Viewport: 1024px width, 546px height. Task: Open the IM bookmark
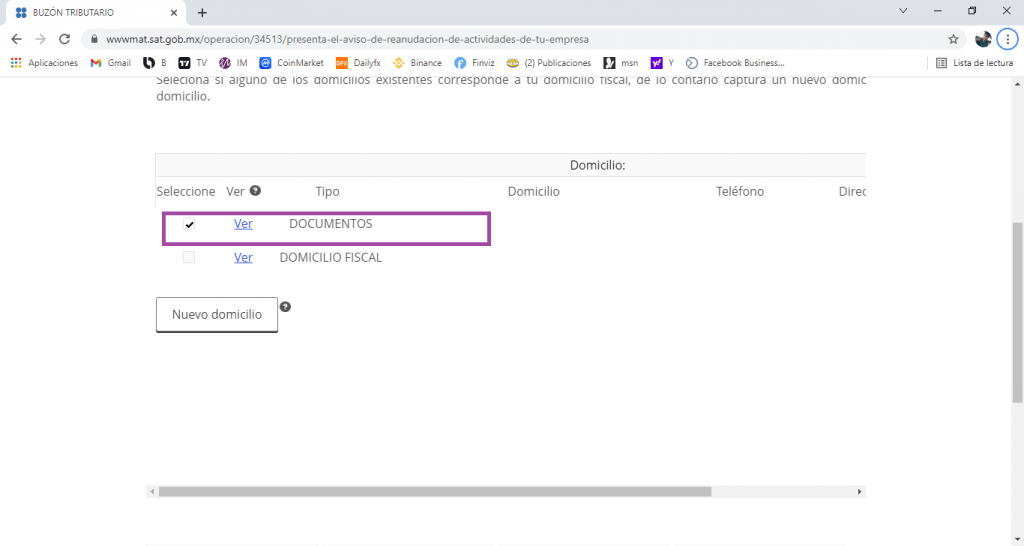[x=233, y=63]
